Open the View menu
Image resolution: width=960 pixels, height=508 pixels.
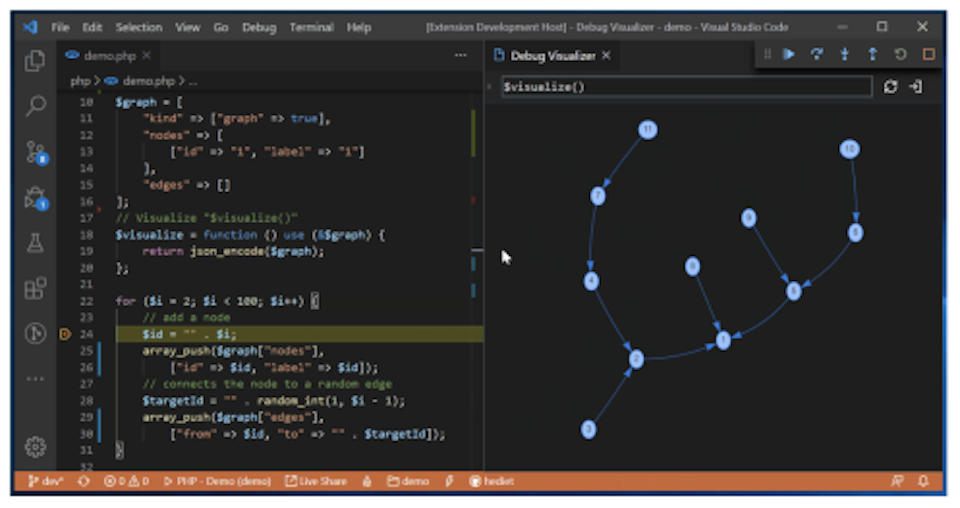point(187,27)
